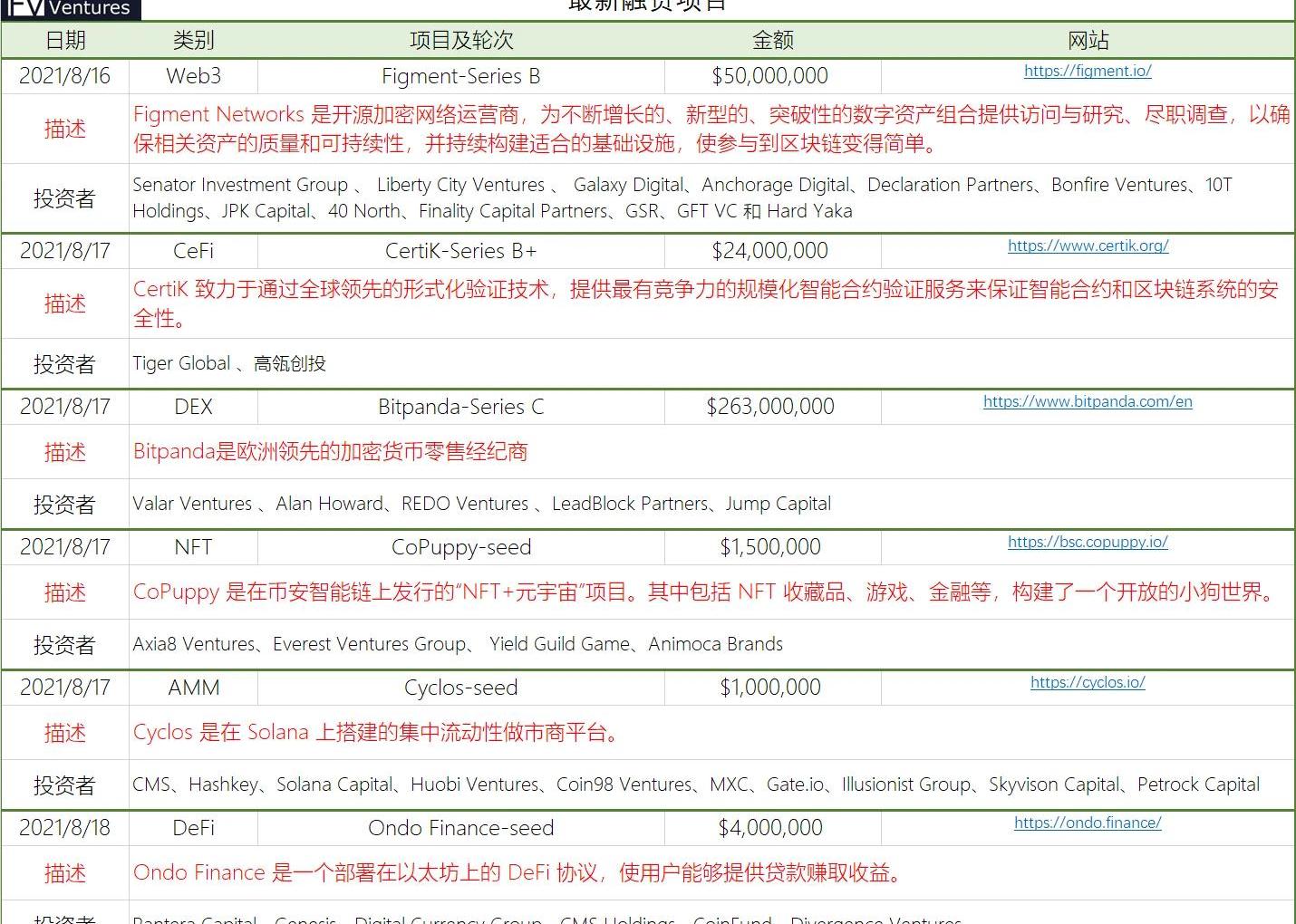Click the 金额 column header

point(772,40)
